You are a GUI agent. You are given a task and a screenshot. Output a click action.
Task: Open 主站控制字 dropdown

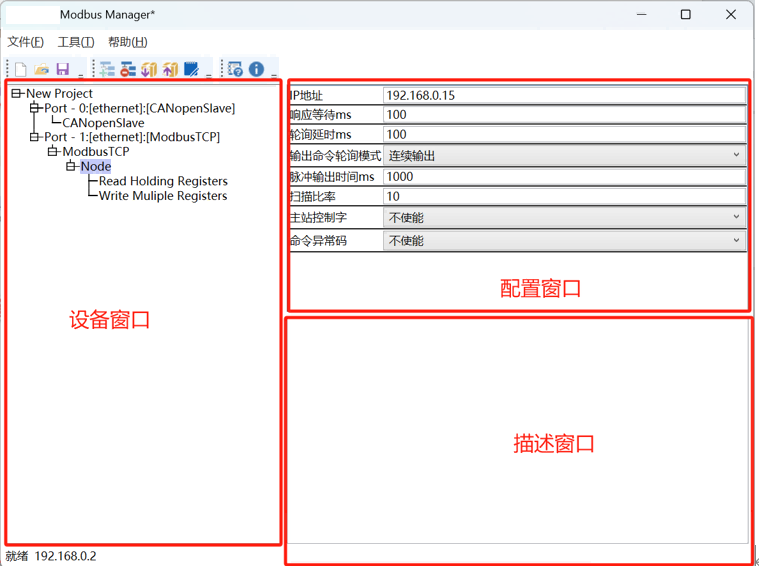564,217
